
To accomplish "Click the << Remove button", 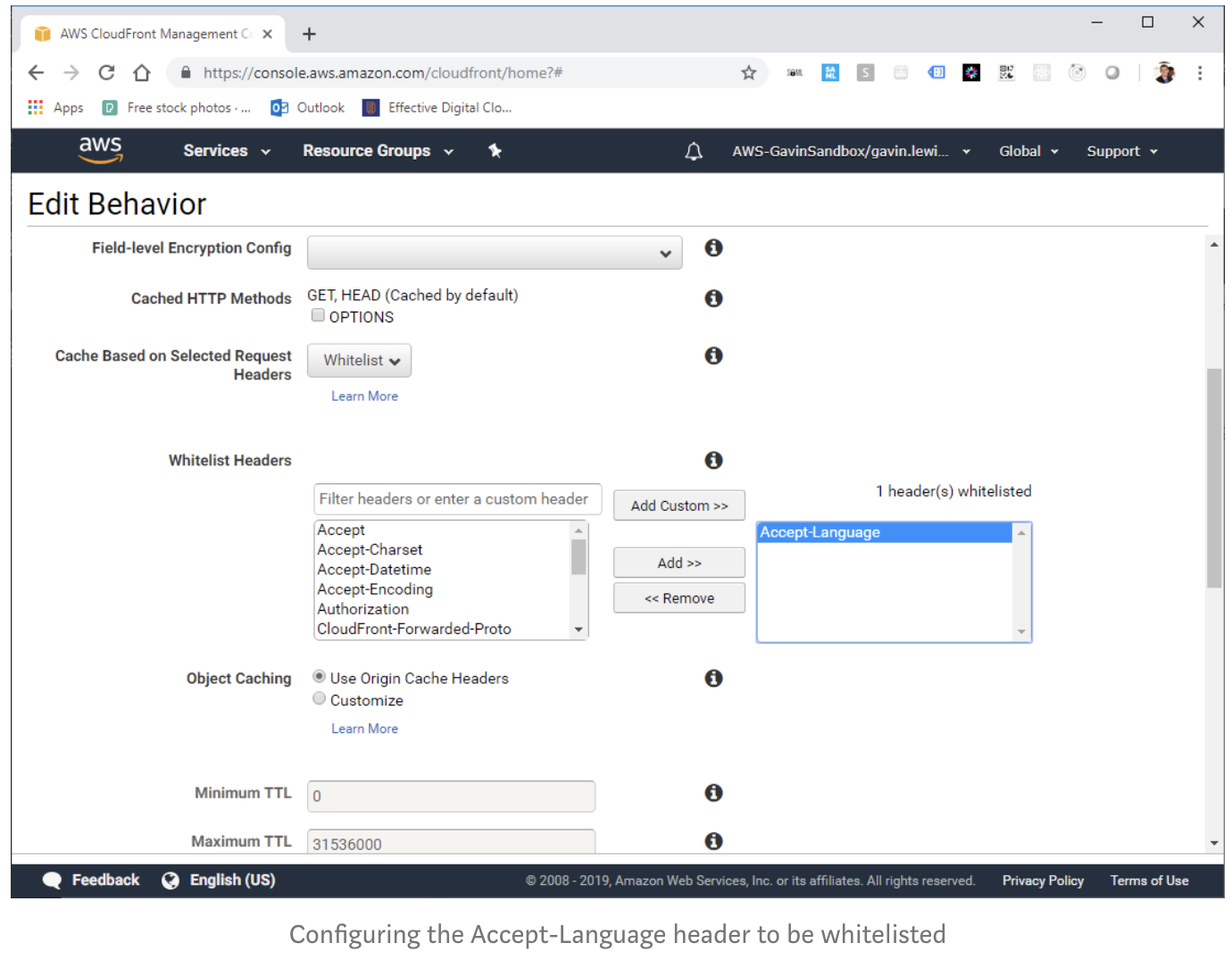I will [x=679, y=598].
